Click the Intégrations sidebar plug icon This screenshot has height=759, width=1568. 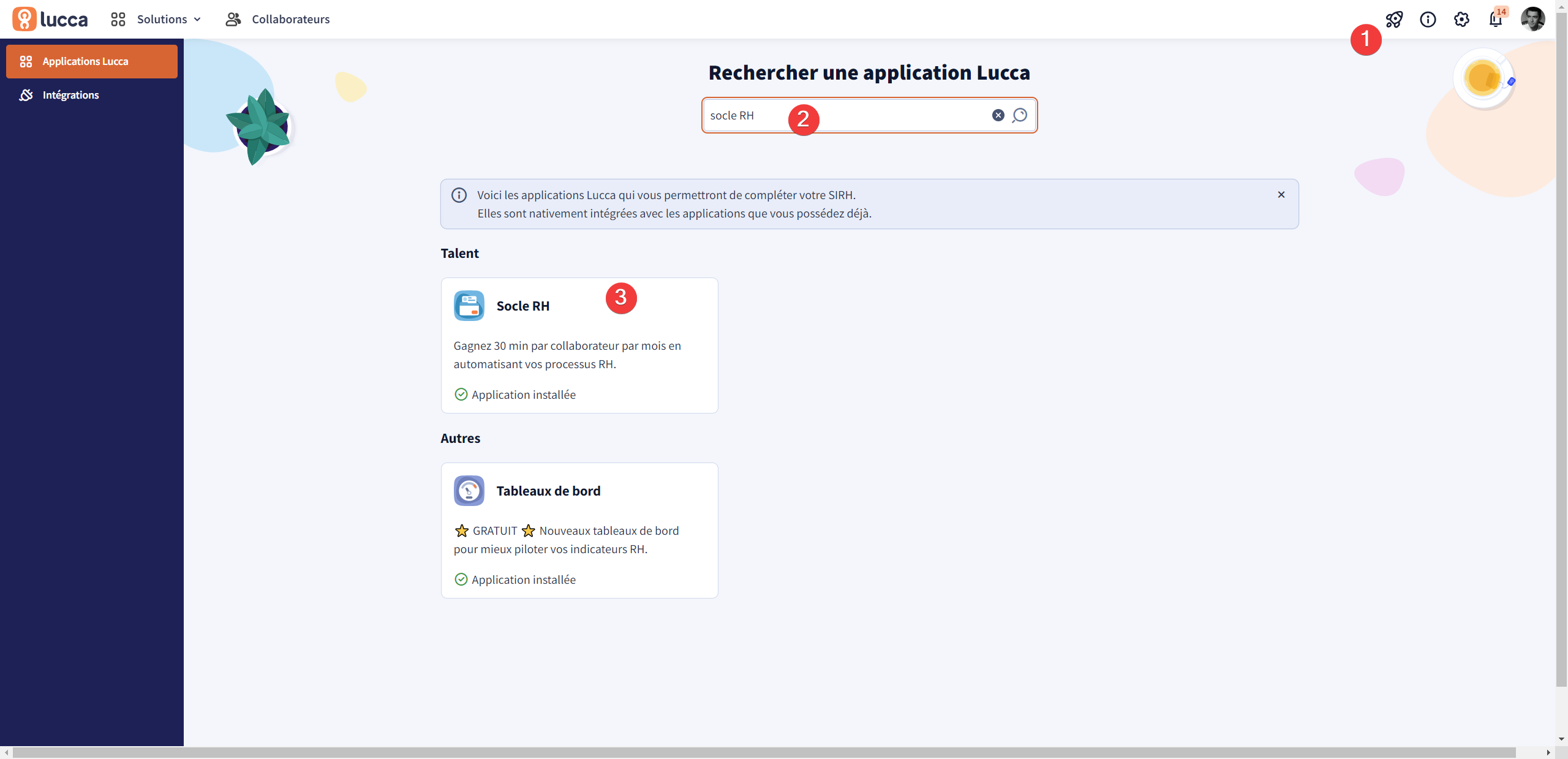(x=26, y=95)
